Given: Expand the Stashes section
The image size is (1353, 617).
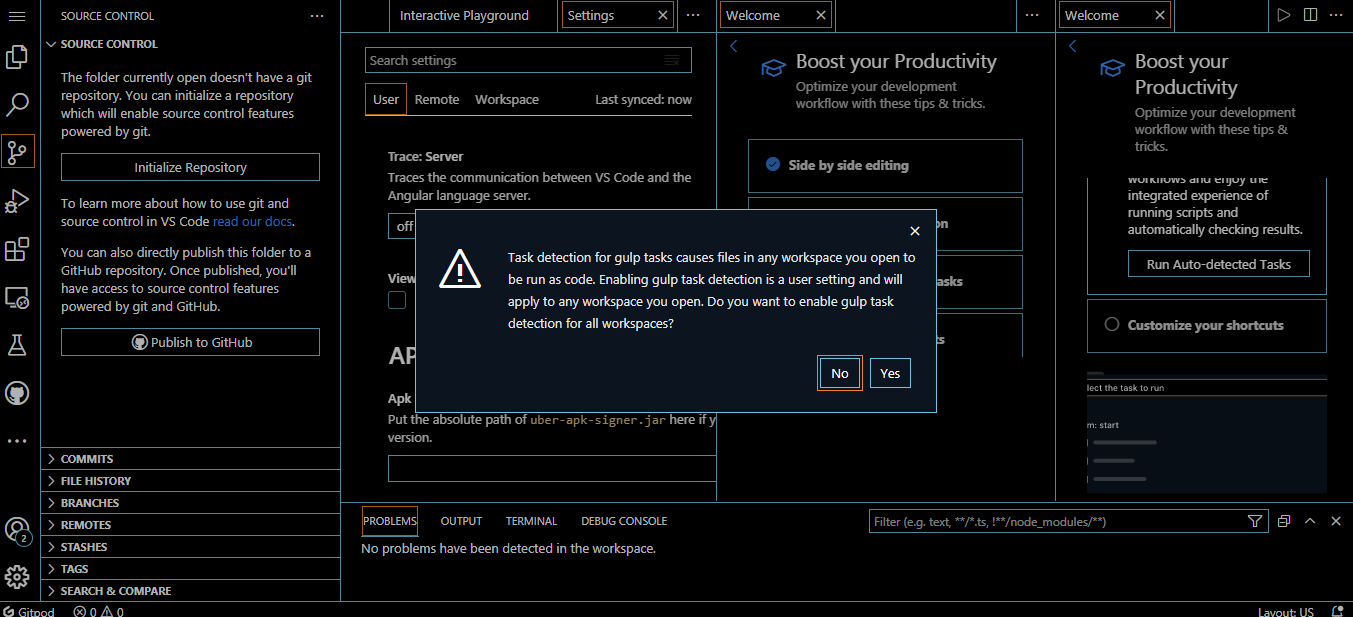Looking at the screenshot, I should pos(191,547).
